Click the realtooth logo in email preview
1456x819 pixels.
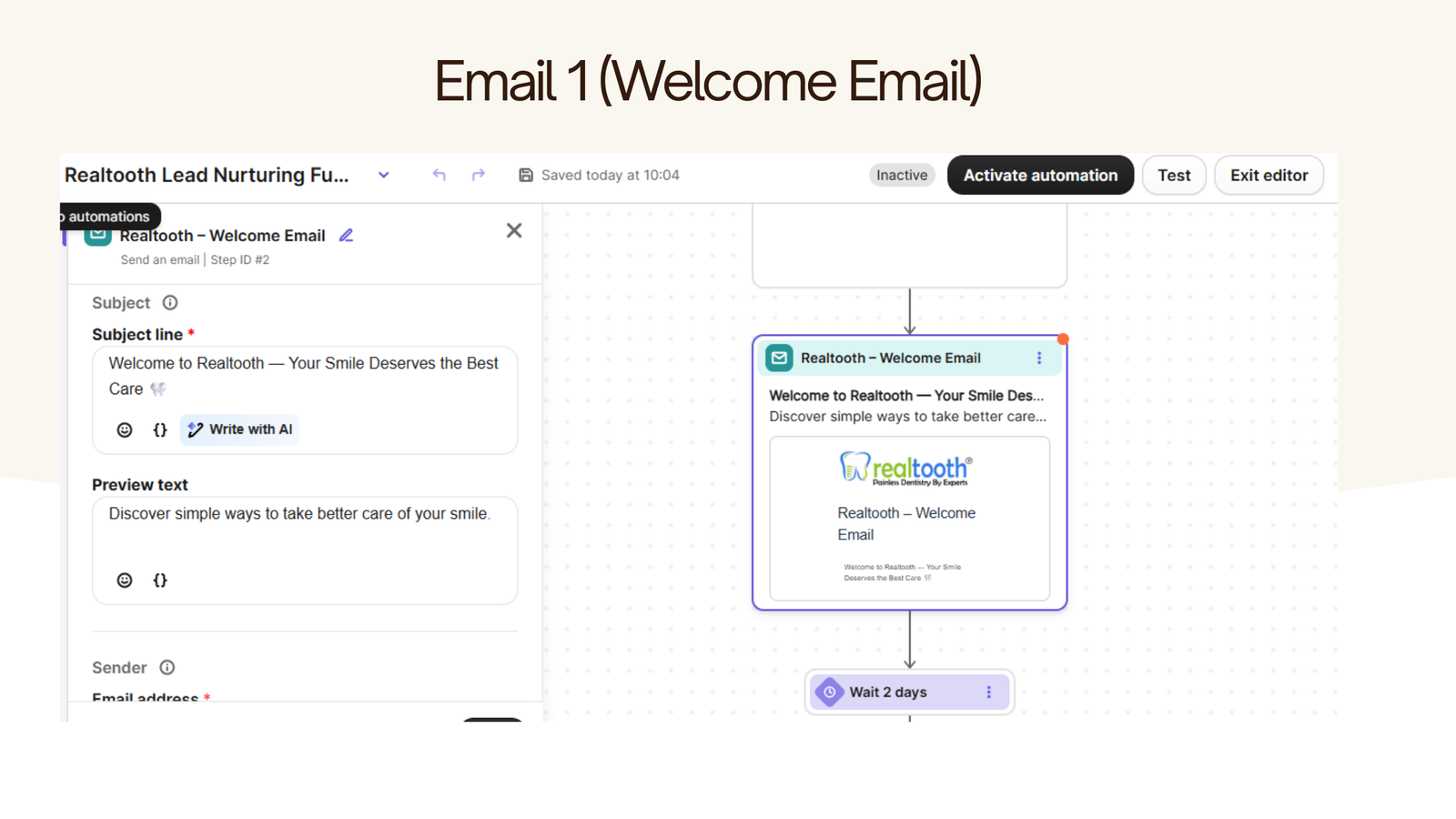pyautogui.click(x=905, y=469)
